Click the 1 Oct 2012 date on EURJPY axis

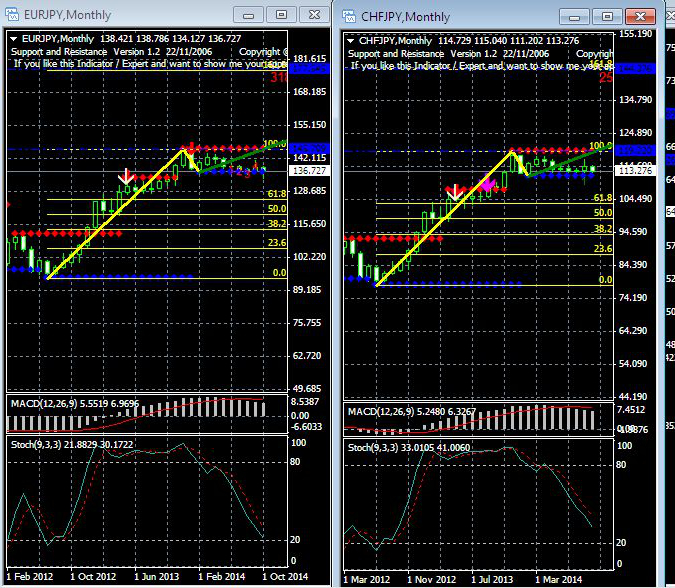coord(93,576)
